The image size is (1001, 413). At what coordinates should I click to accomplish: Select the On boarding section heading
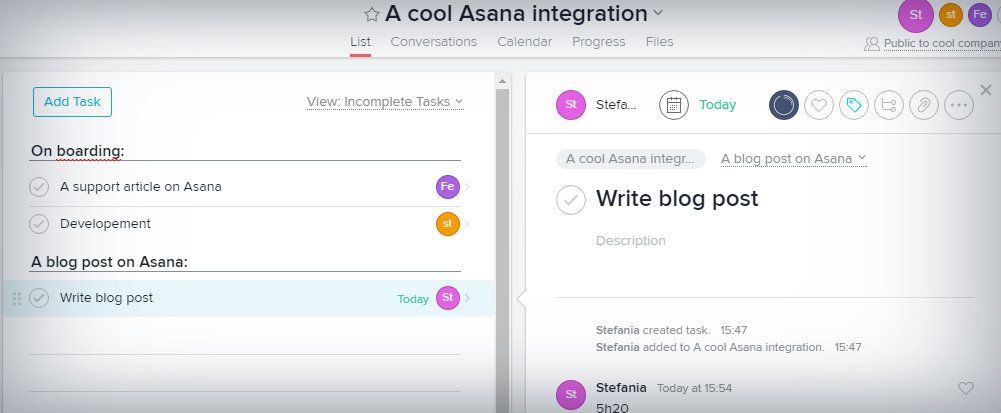tap(77, 151)
